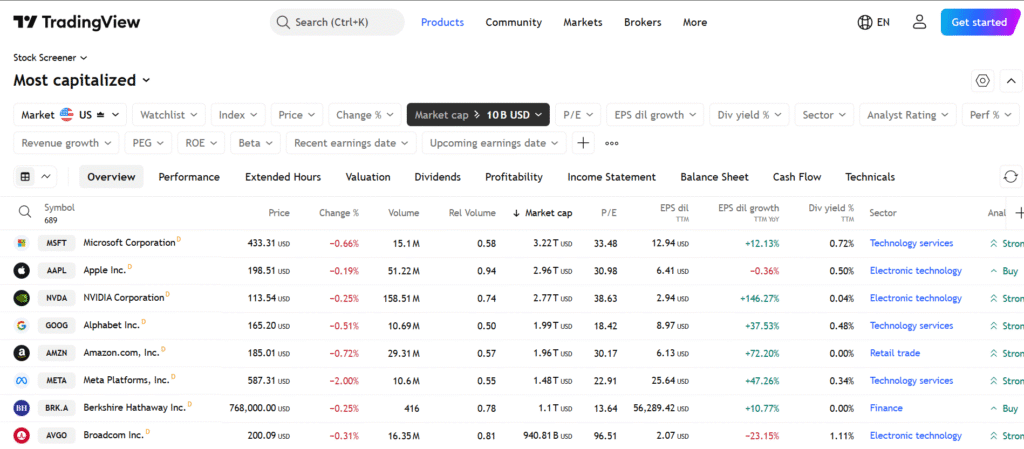
Task: Open the Market cap 10B USD filter
Action: [478, 115]
